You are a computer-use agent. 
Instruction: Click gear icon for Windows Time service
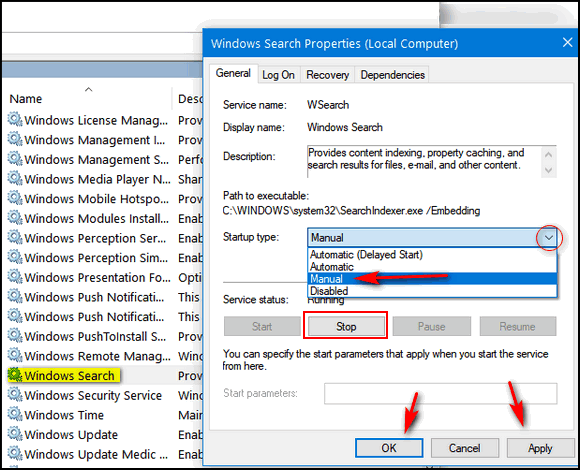(15, 414)
